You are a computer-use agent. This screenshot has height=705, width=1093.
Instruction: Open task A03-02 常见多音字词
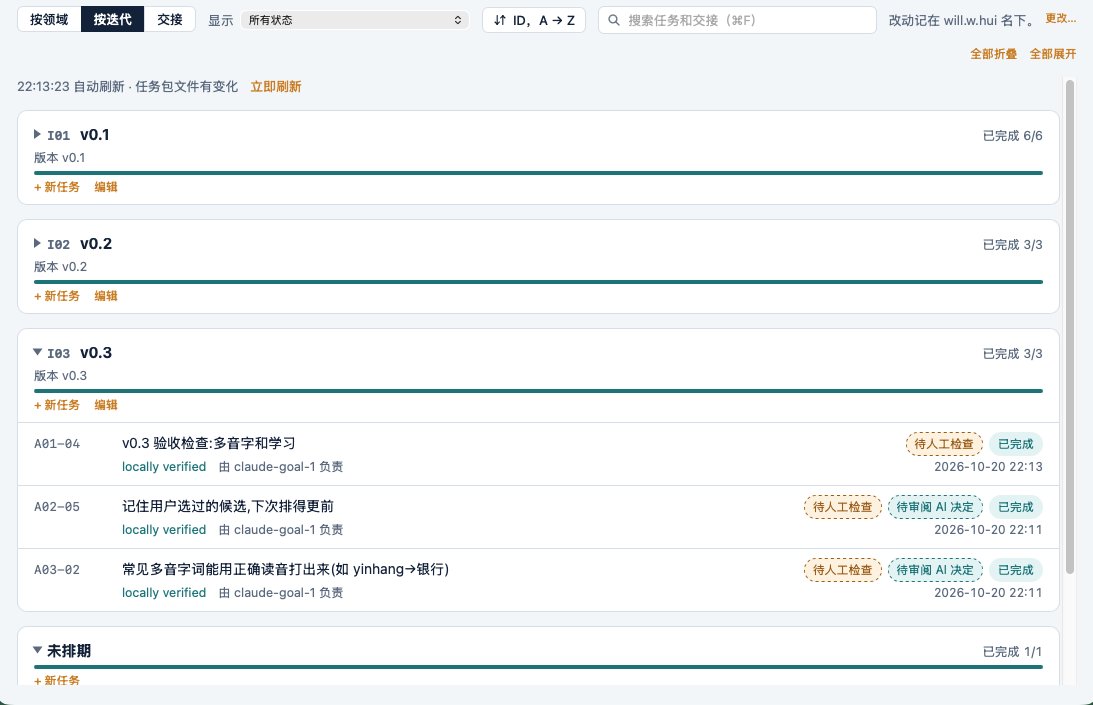click(538, 580)
